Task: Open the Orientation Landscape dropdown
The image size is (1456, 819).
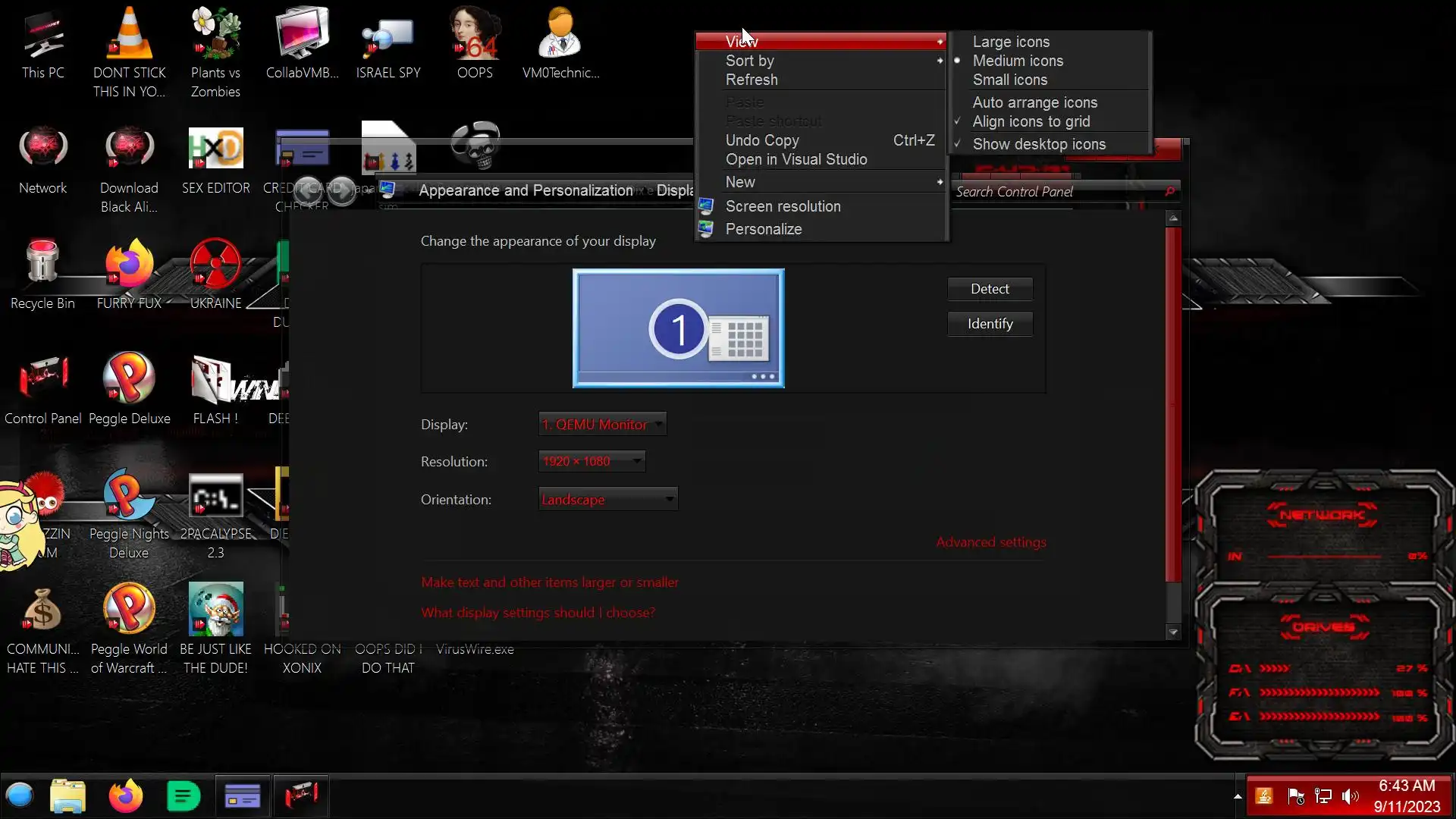Action: (x=607, y=500)
